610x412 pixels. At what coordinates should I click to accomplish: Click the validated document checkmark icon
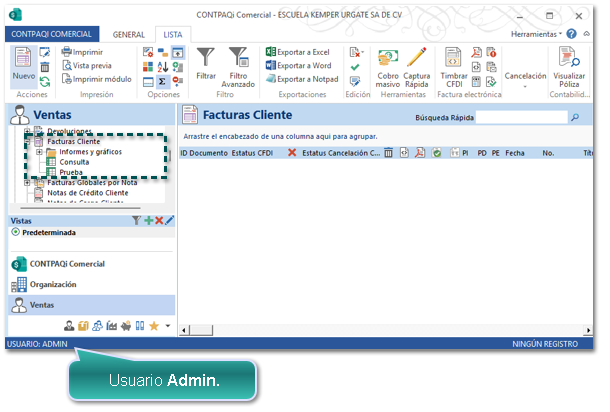coord(491,81)
